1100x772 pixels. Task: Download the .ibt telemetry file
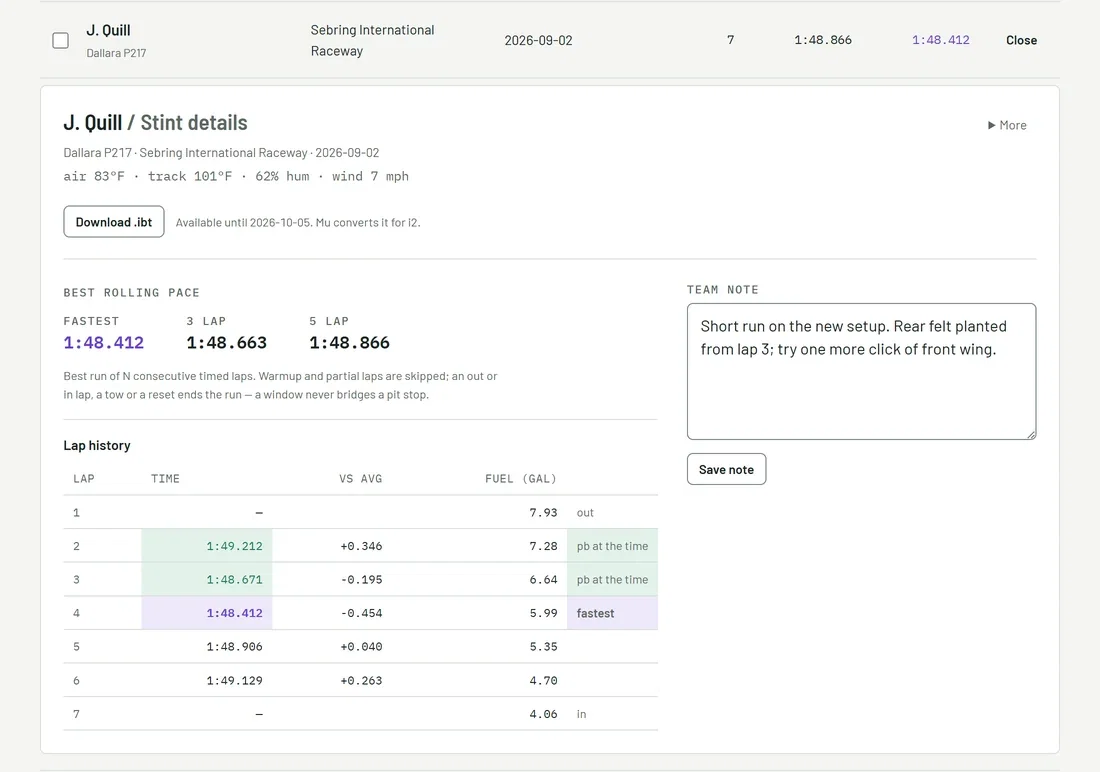114,222
